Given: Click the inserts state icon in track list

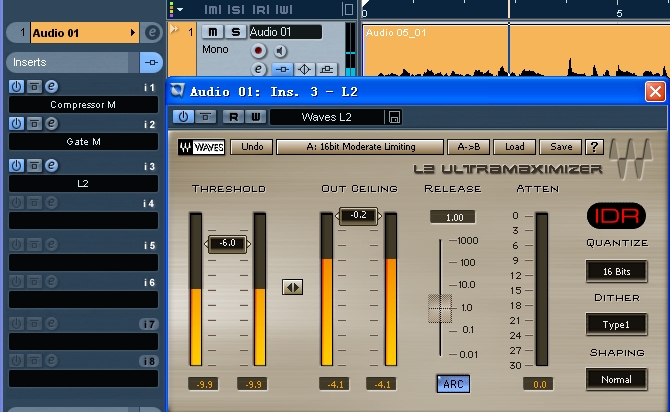Looking at the screenshot, I should pyautogui.click(x=282, y=69).
